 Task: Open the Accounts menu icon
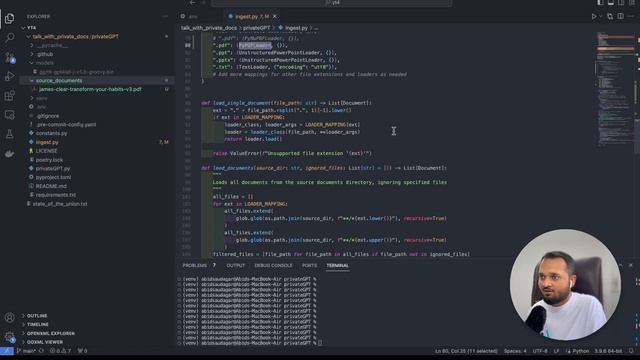pyautogui.click(x=9, y=317)
